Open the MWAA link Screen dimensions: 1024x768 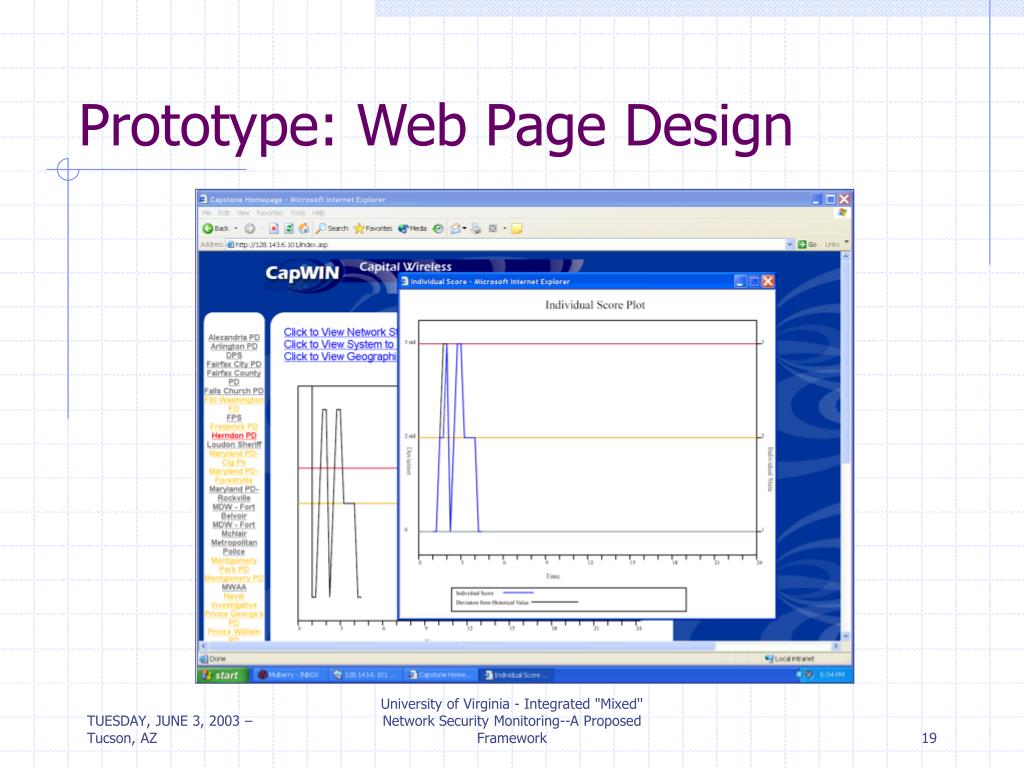click(234, 588)
